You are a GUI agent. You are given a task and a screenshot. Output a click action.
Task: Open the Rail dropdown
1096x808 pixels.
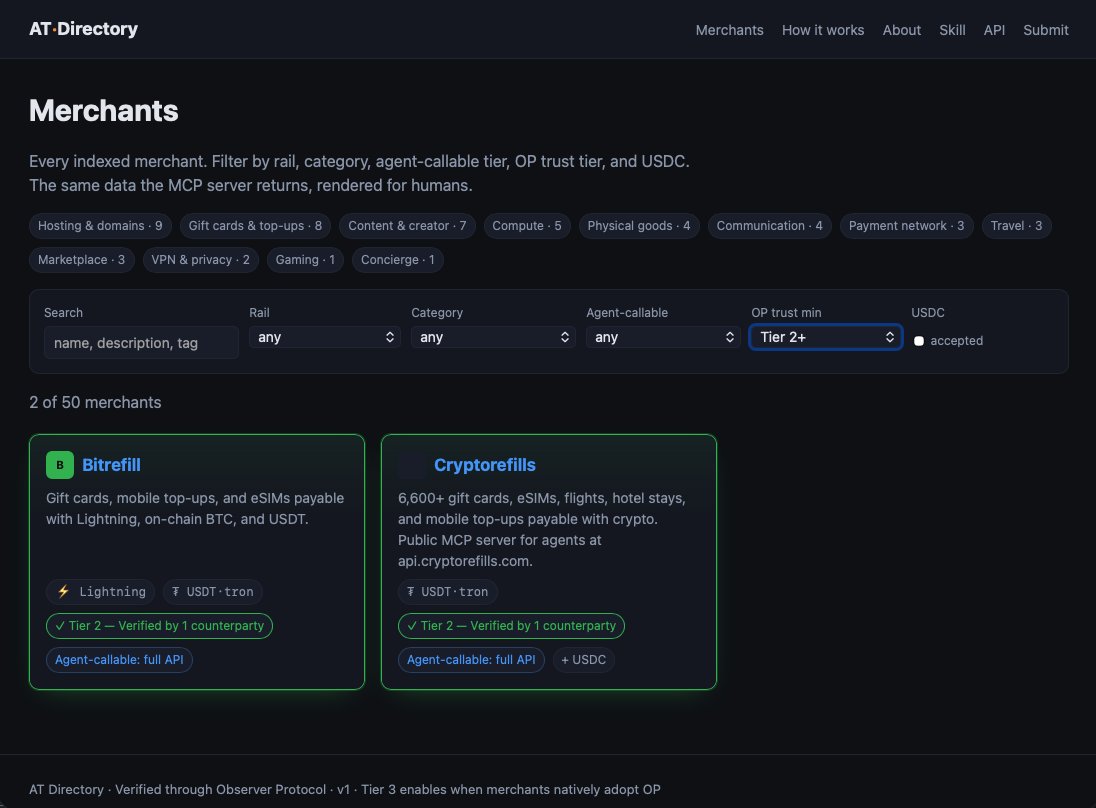(x=325, y=337)
